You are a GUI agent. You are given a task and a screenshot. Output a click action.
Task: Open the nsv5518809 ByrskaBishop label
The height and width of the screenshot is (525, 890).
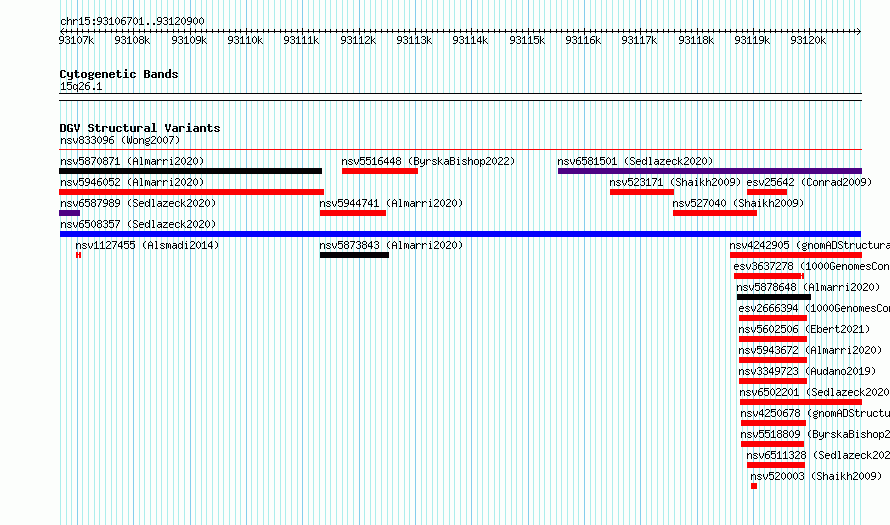click(x=815, y=434)
